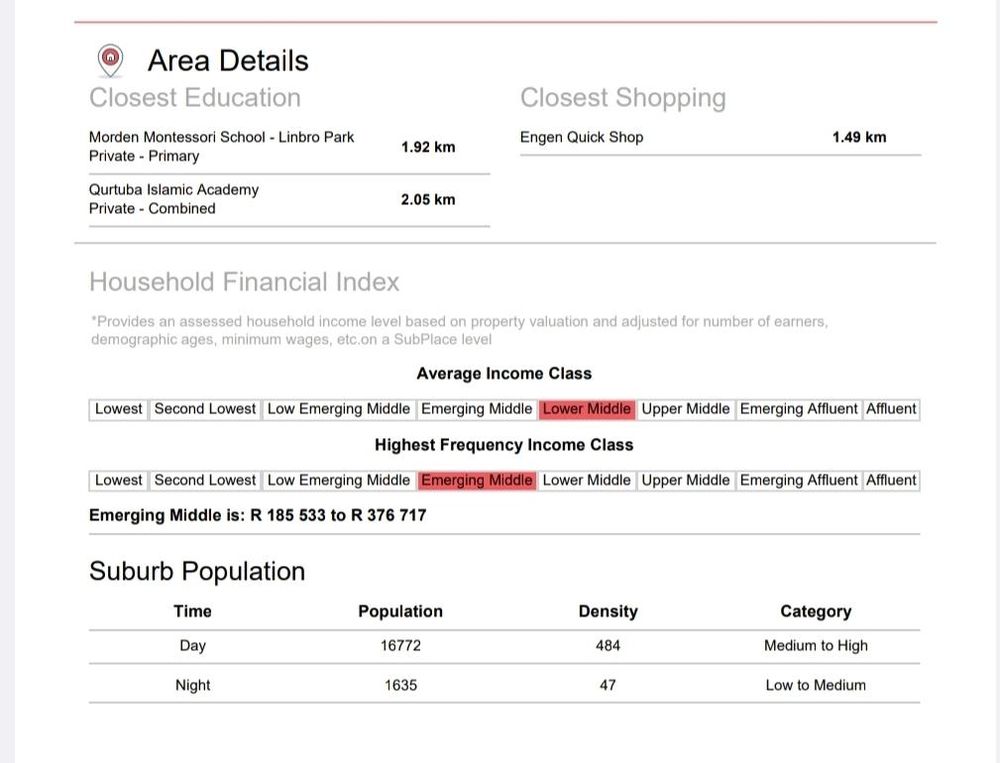Viewport: 1000px width, 763px height.
Task: Select Qurtuba Islamic Academy entry
Action: [x=174, y=190]
